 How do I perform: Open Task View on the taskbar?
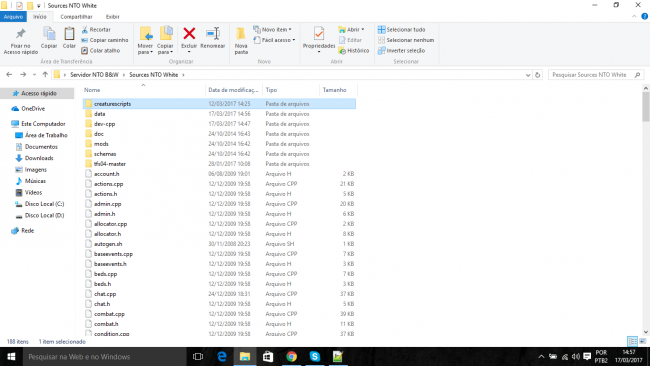pos(198,356)
